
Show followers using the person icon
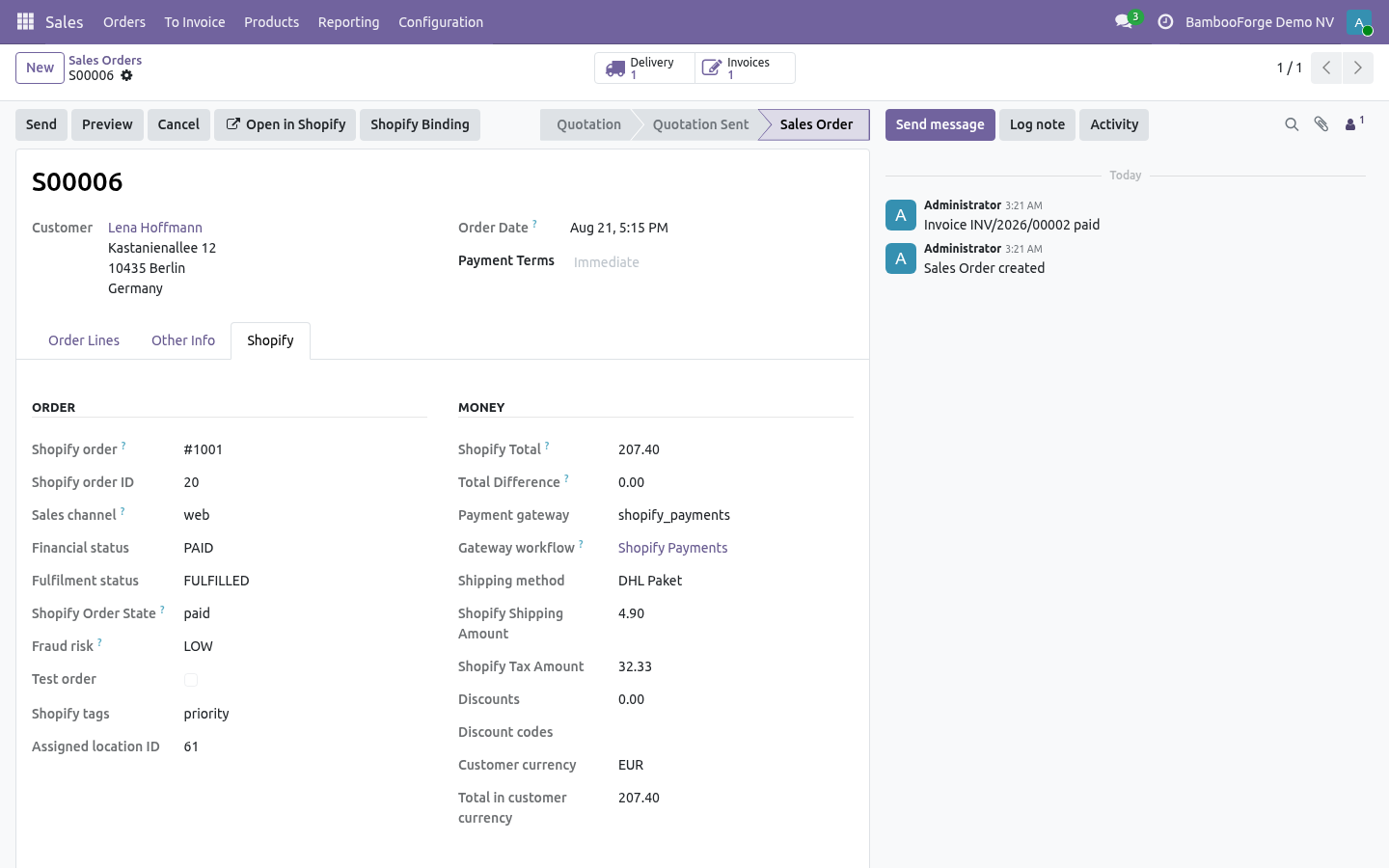(x=1354, y=123)
